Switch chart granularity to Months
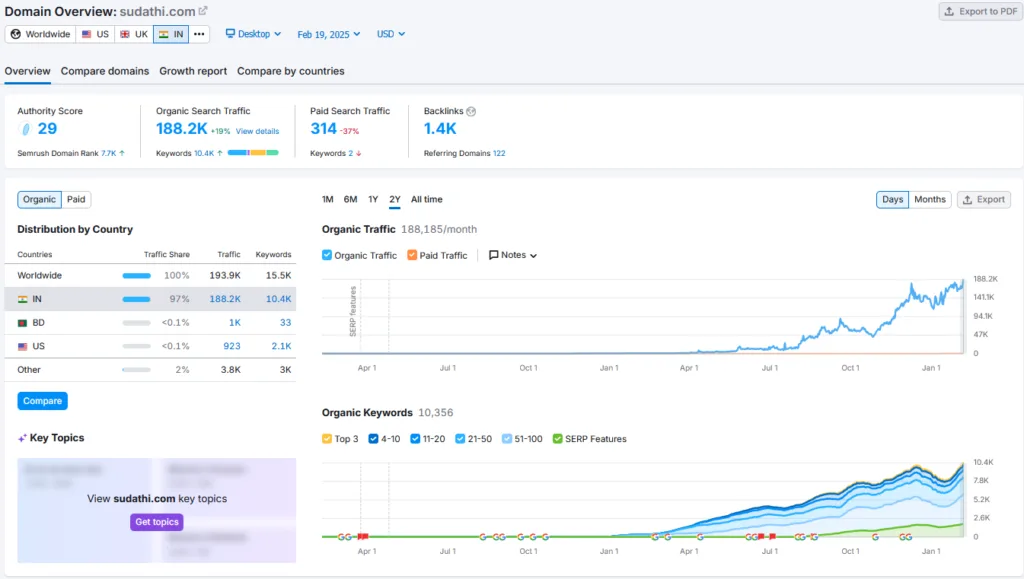Viewport: 1024px width, 579px height. point(929,199)
